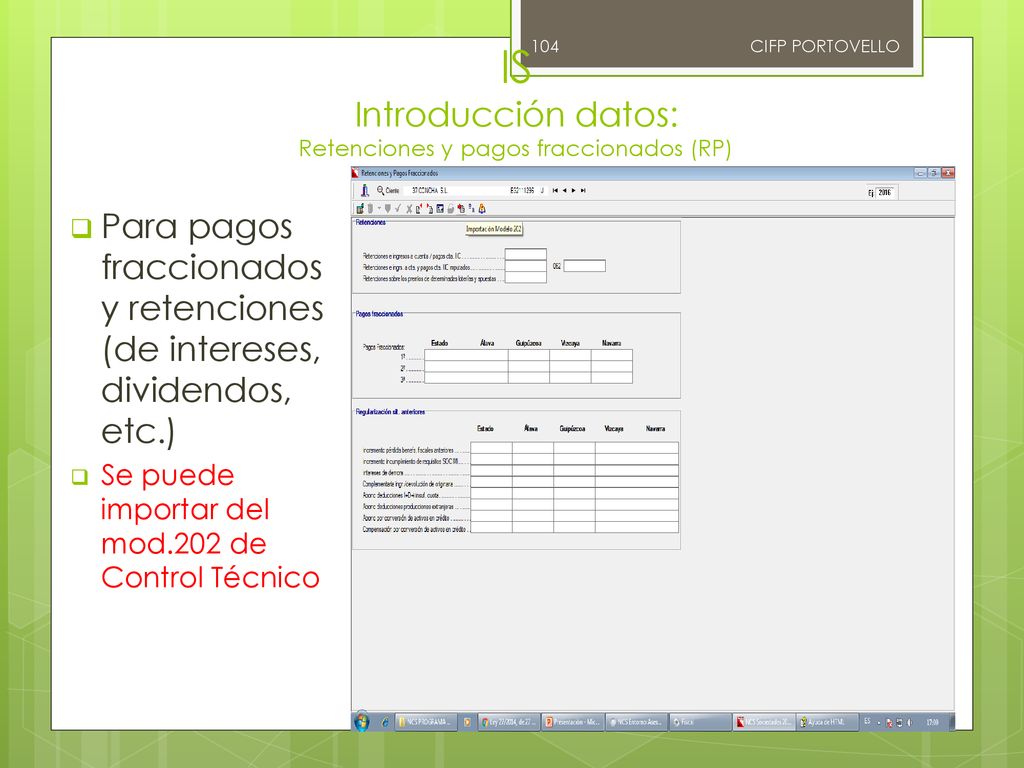Click the Ej year field showing 2016

point(884,192)
